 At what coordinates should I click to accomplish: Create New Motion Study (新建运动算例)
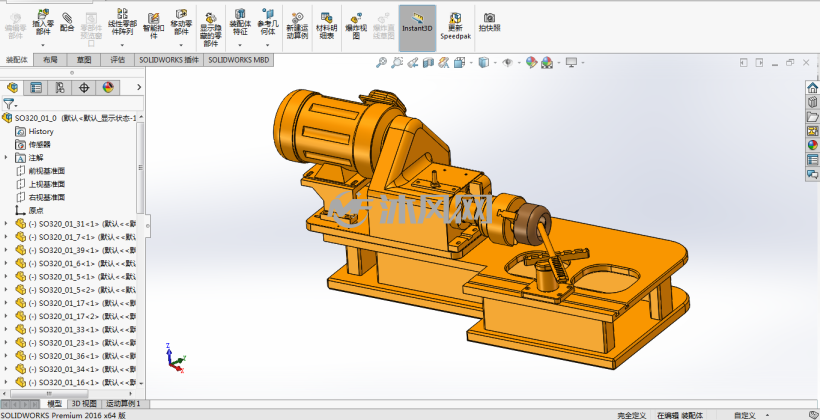pos(297,26)
